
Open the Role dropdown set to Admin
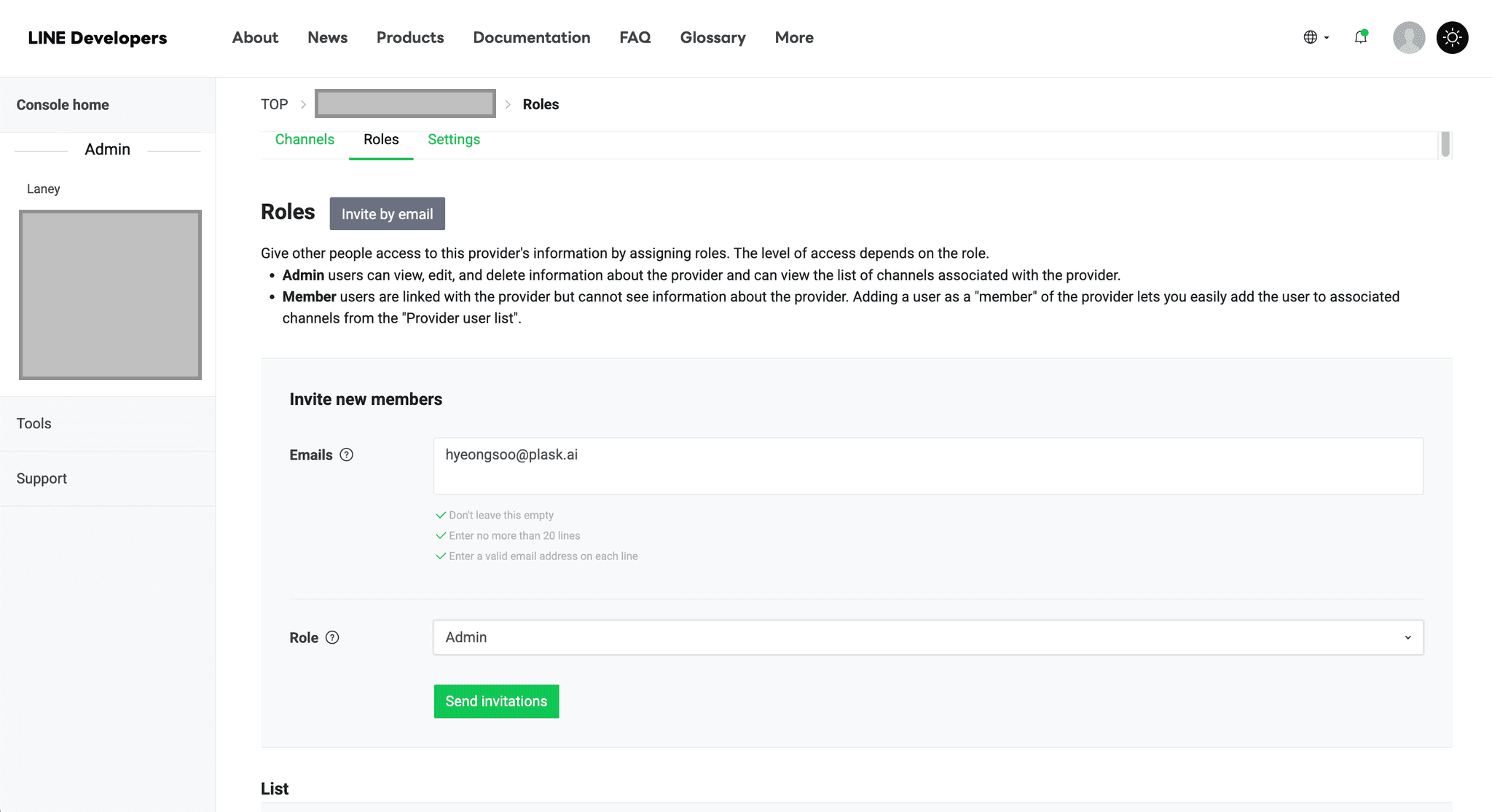coord(928,637)
